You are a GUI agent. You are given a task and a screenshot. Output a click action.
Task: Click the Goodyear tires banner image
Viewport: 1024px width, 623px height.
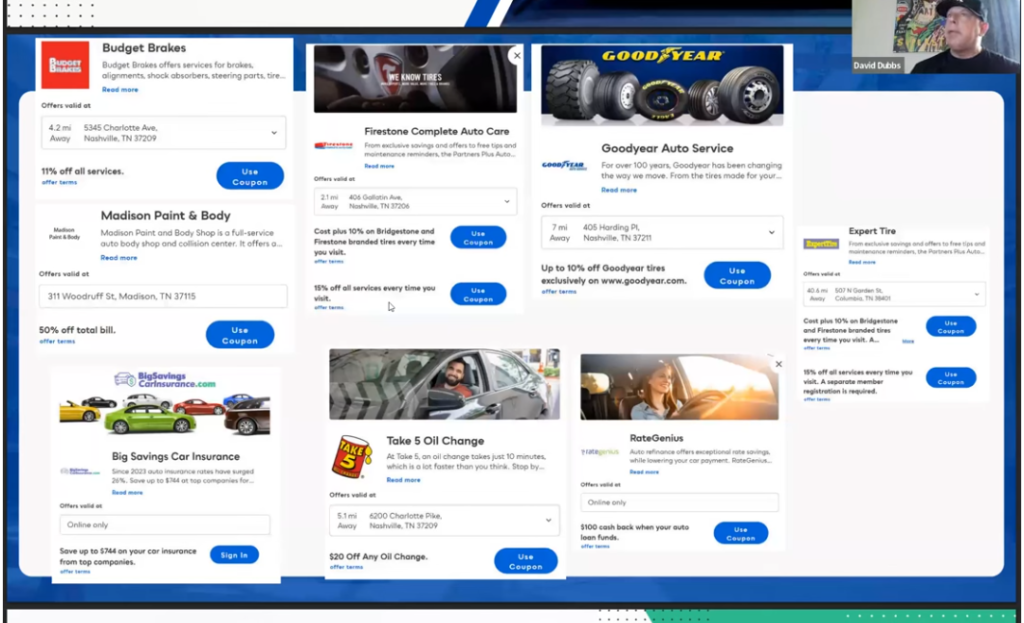pos(661,86)
